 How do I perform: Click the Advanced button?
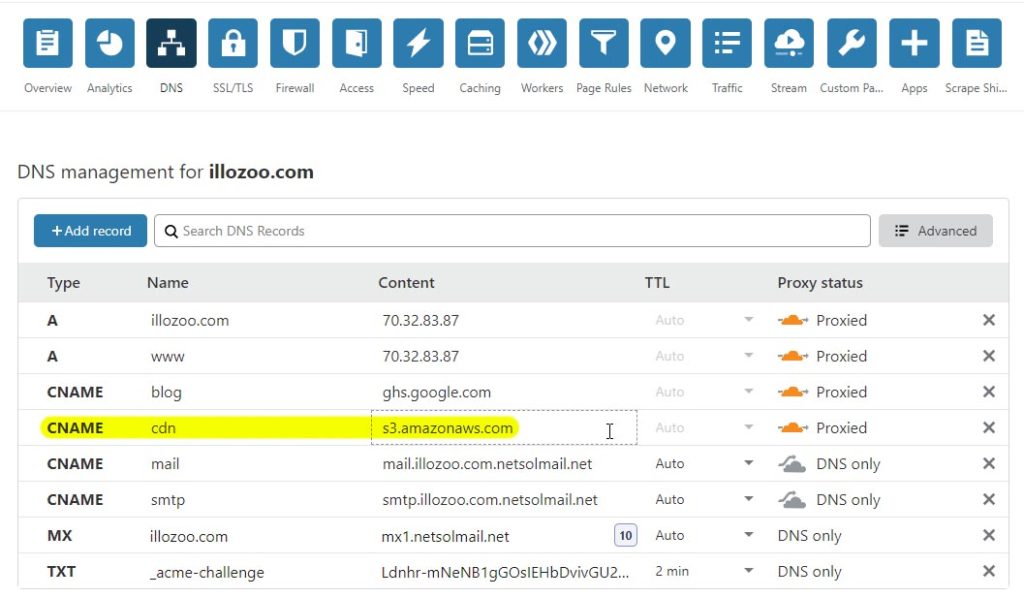click(x=935, y=230)
